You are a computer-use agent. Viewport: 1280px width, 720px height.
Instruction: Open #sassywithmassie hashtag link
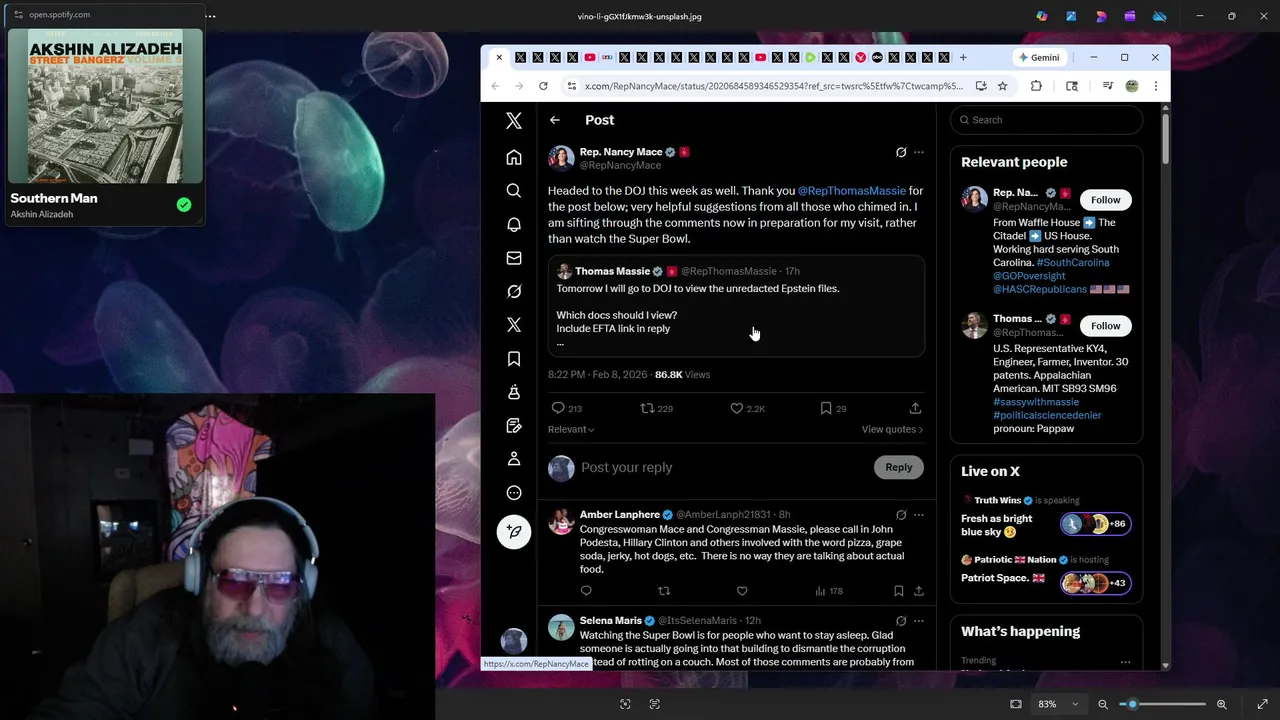[x=1036, y=402]
